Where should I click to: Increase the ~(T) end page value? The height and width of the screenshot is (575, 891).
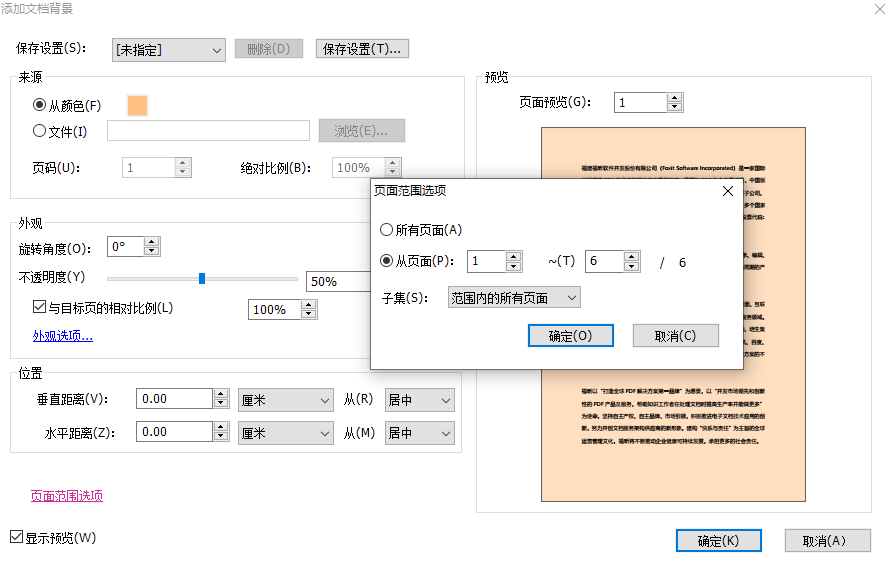631,256
